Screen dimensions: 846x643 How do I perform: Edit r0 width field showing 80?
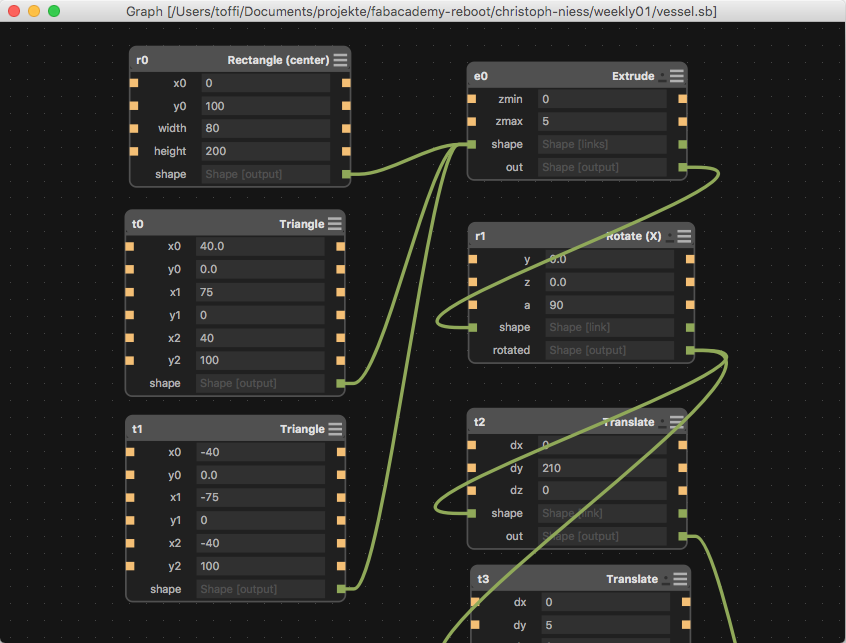click(x=266, y=128)
